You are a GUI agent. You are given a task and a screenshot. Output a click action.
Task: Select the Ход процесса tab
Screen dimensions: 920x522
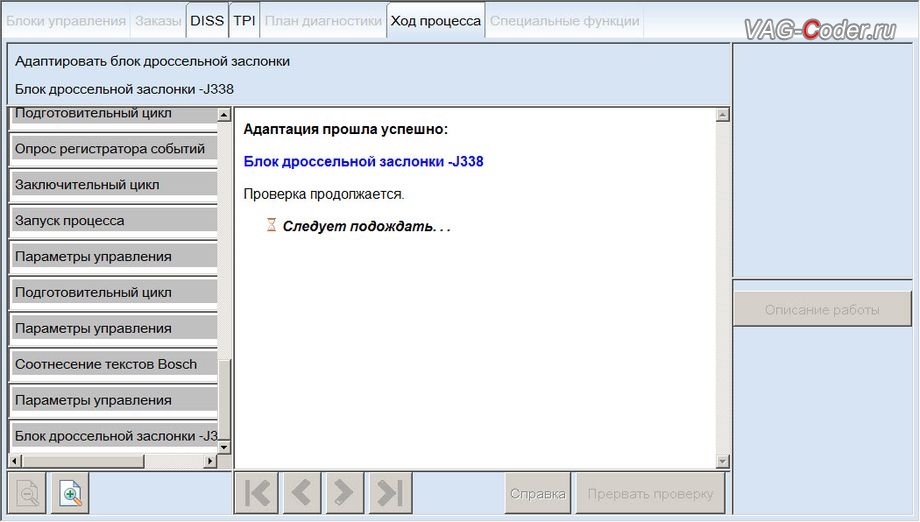[435, 20]
